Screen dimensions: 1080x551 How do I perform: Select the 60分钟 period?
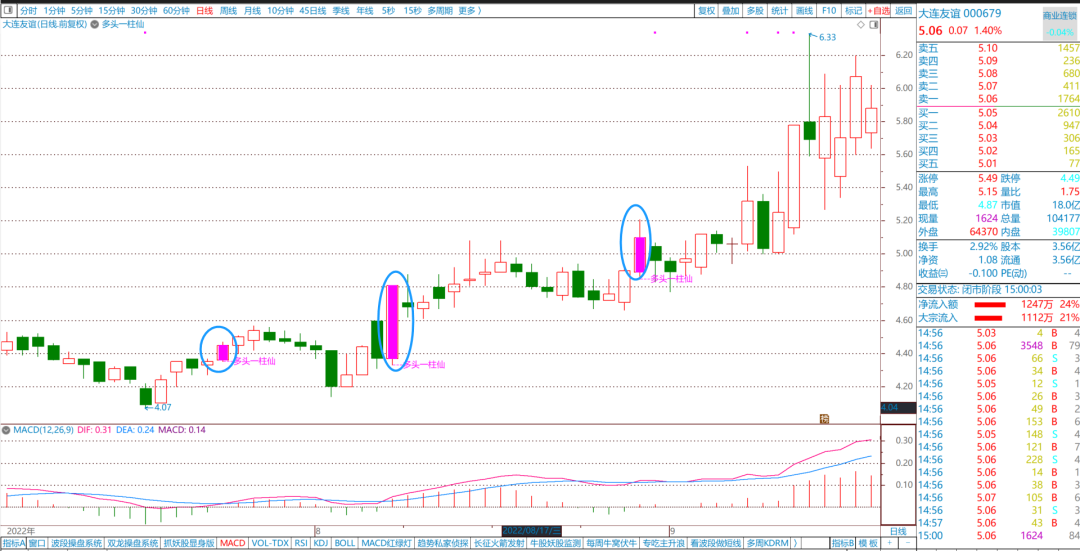point(176,10)
